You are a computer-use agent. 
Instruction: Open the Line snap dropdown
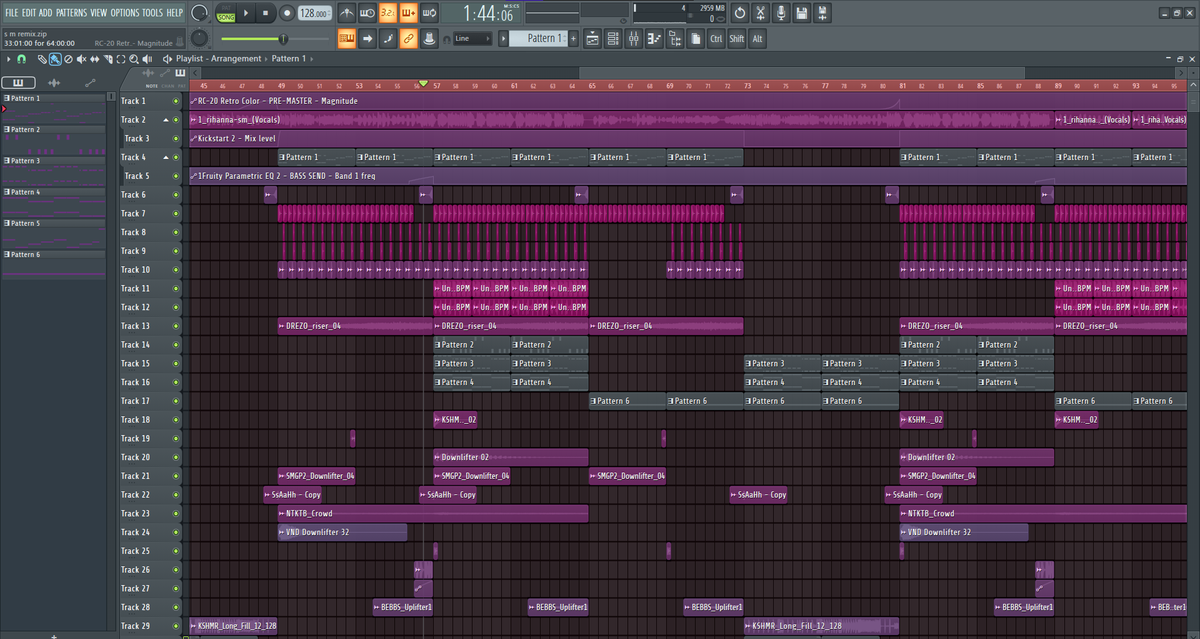click(472, 39)
